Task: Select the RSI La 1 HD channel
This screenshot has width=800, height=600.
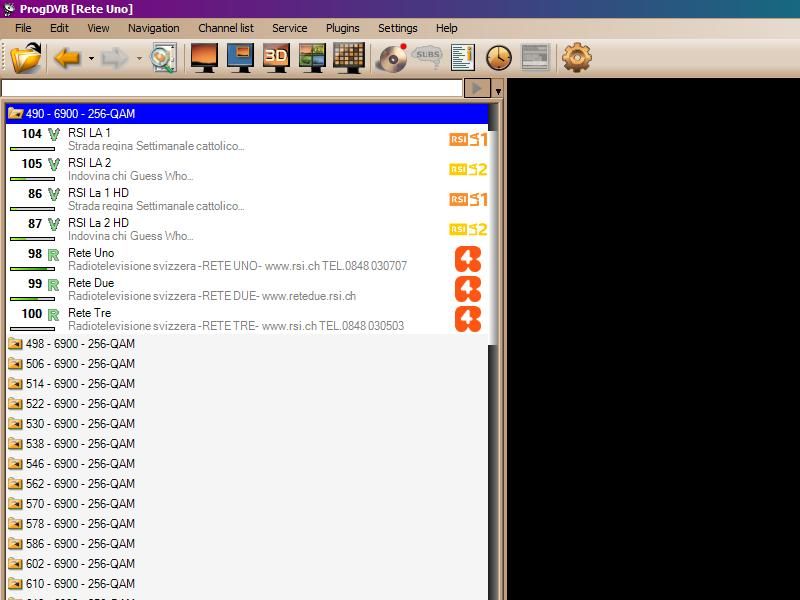Action: [98, 193]
